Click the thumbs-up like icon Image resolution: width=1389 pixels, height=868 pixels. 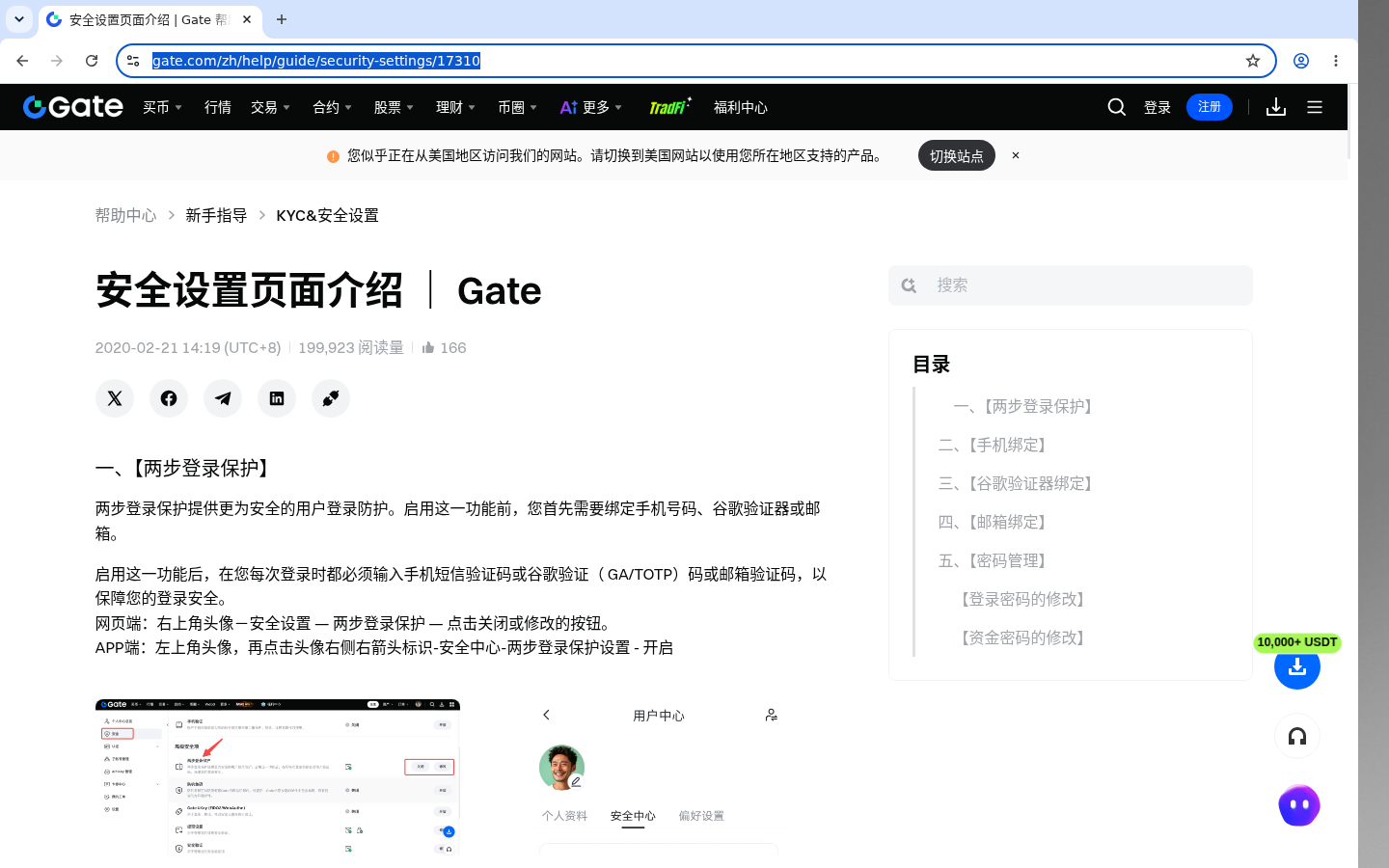pos(428,347)
